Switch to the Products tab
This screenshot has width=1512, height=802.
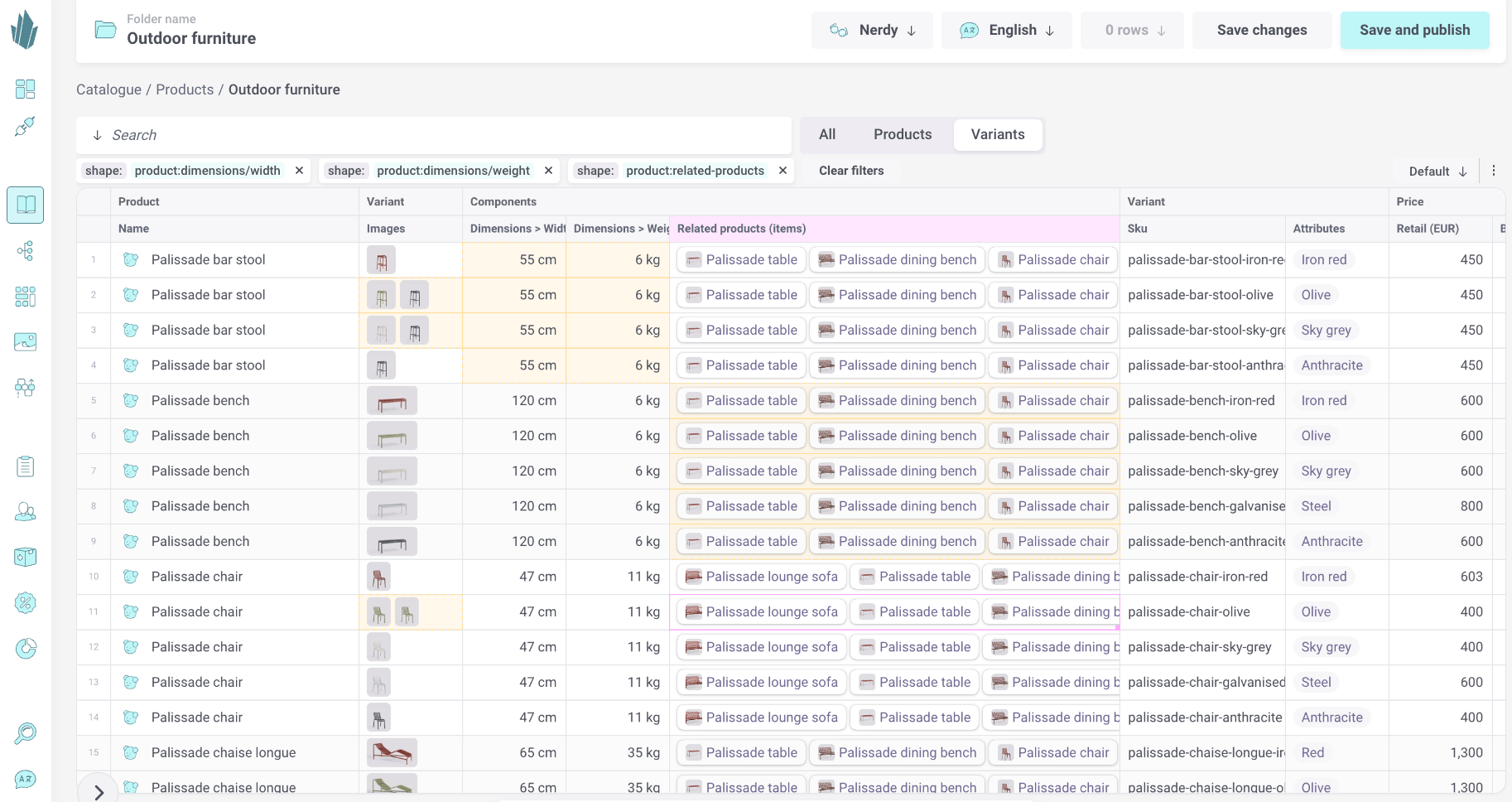pos(902,134)
